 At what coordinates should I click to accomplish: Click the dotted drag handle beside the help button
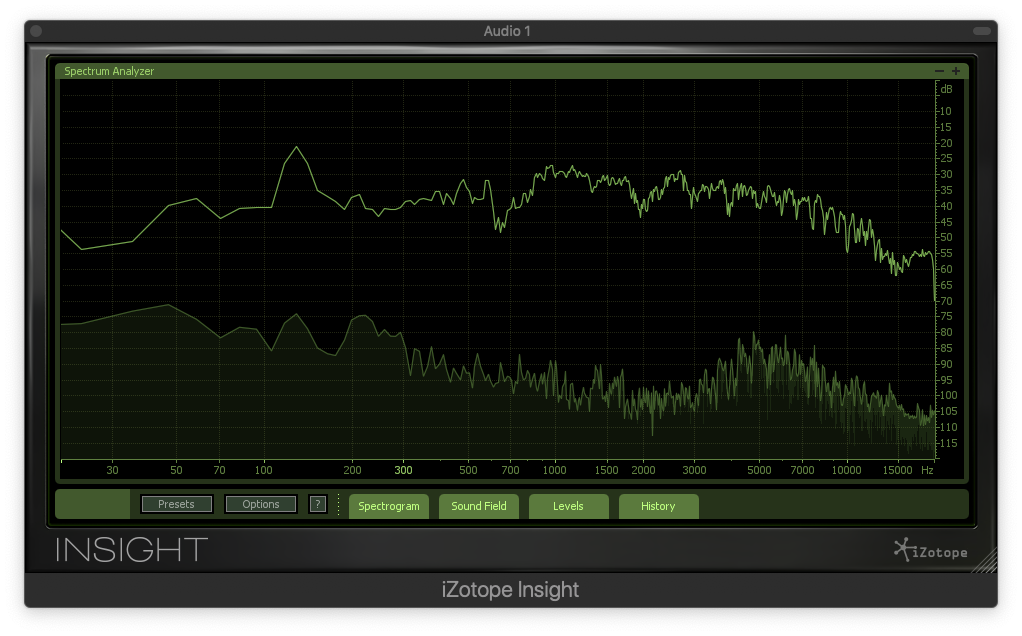point(338,504)
